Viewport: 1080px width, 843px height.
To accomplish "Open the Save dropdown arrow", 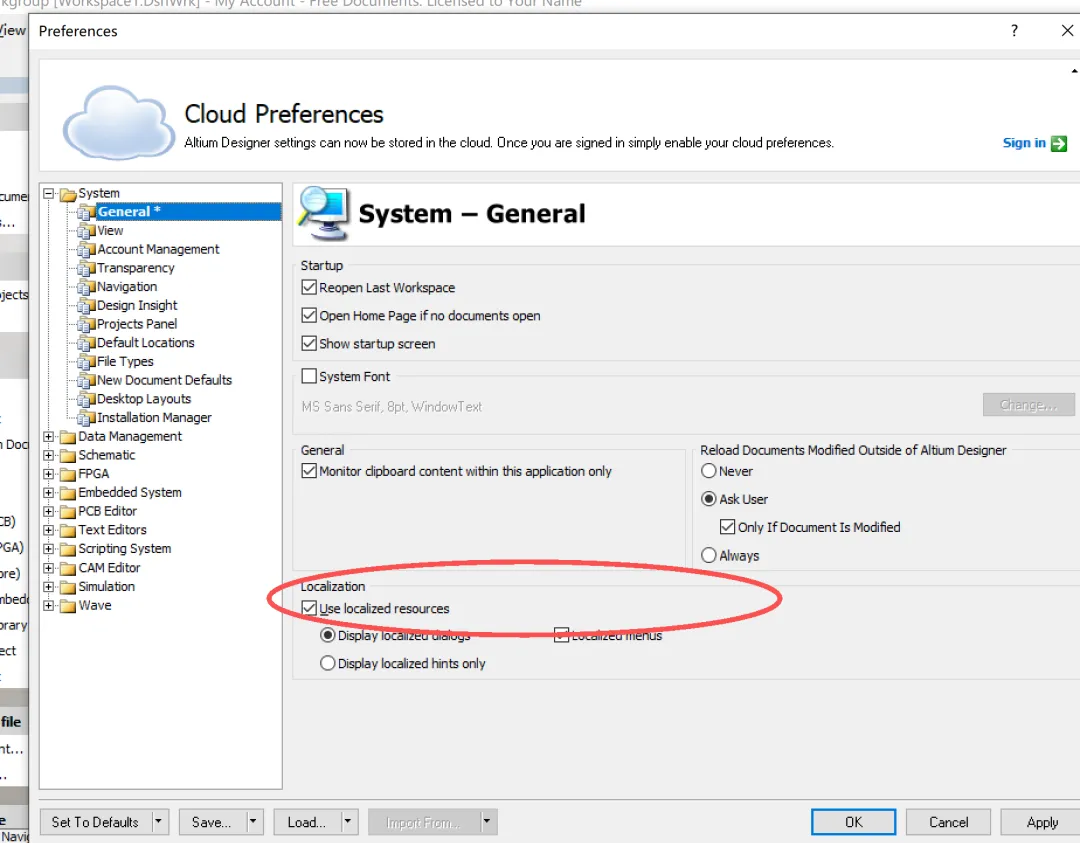I will (253, 822).
